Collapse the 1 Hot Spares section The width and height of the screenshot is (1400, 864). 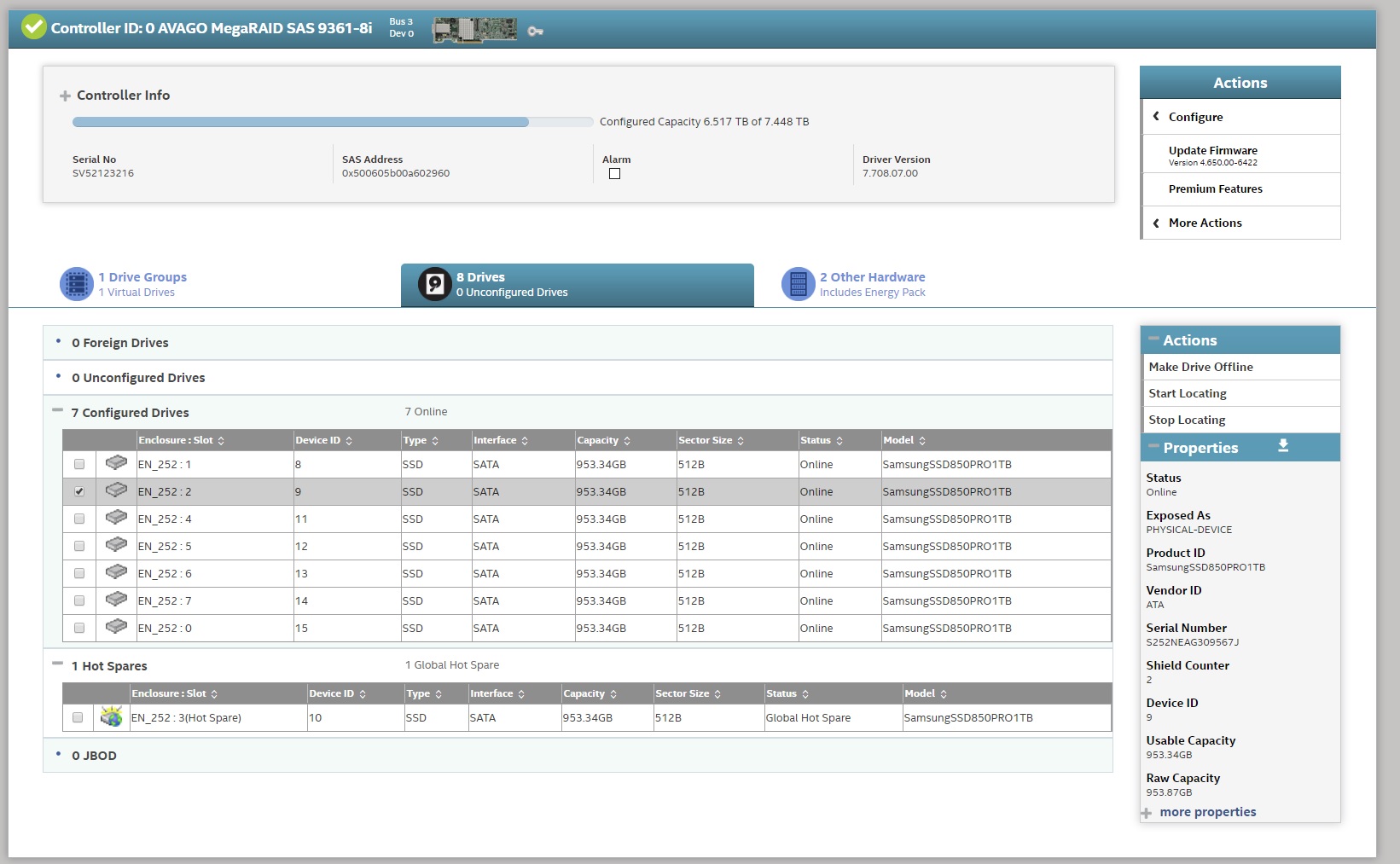click(57, 664)
